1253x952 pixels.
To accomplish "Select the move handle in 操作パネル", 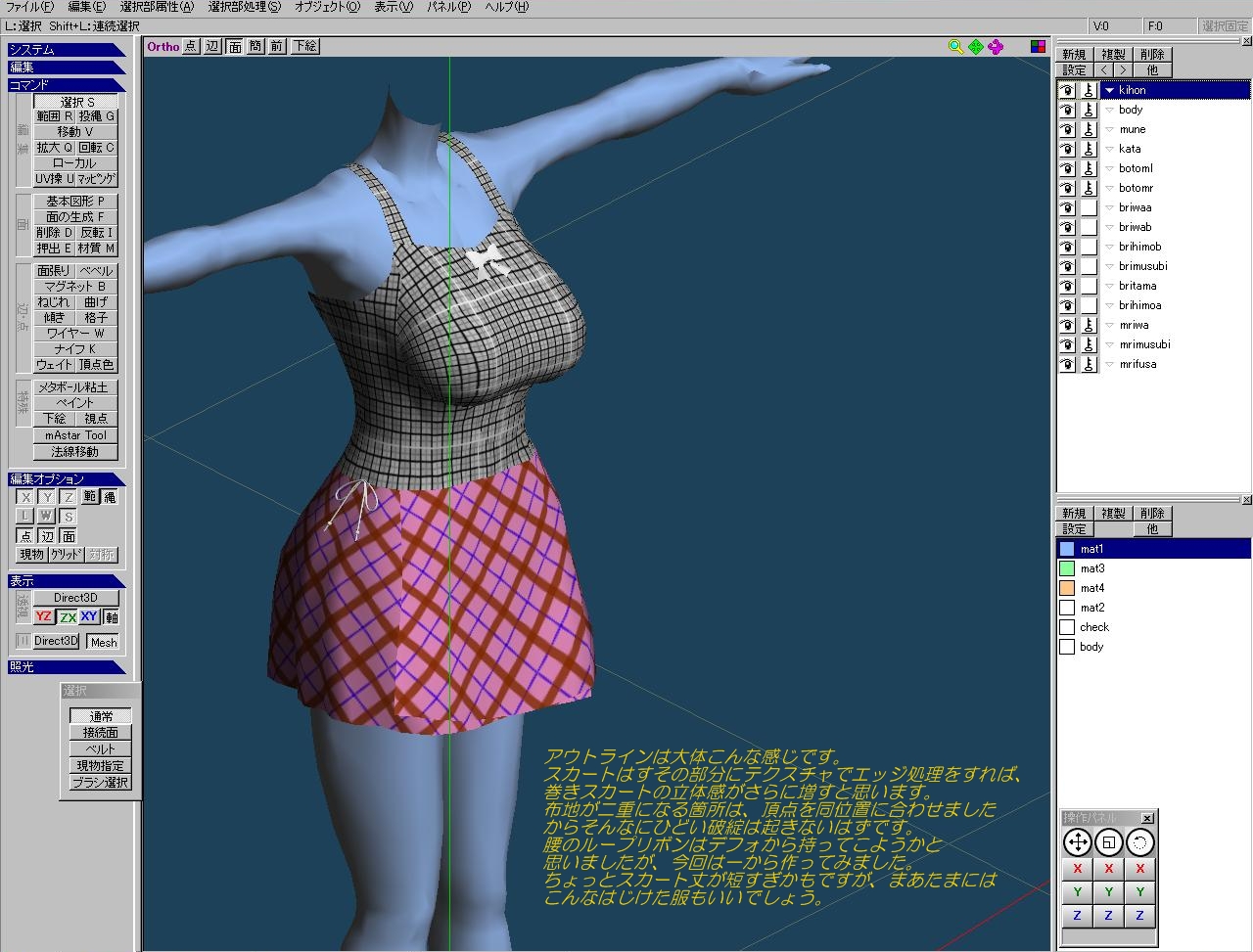I will tap(1077, 842).
